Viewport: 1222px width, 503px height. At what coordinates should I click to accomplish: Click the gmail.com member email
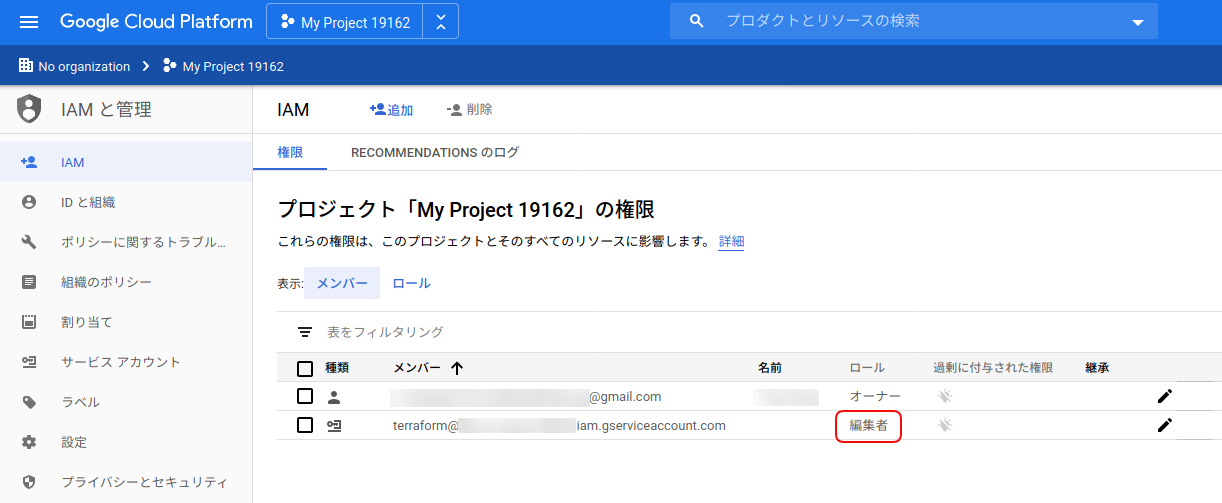526,396
